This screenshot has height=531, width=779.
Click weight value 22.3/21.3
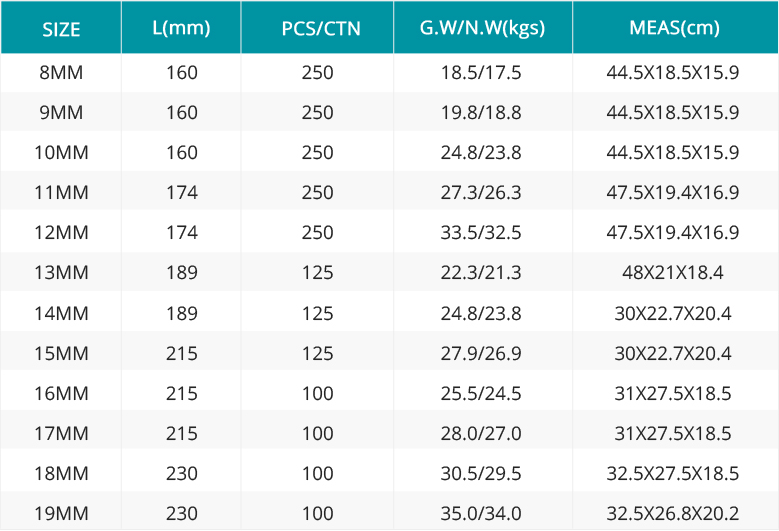coord(481,272)
